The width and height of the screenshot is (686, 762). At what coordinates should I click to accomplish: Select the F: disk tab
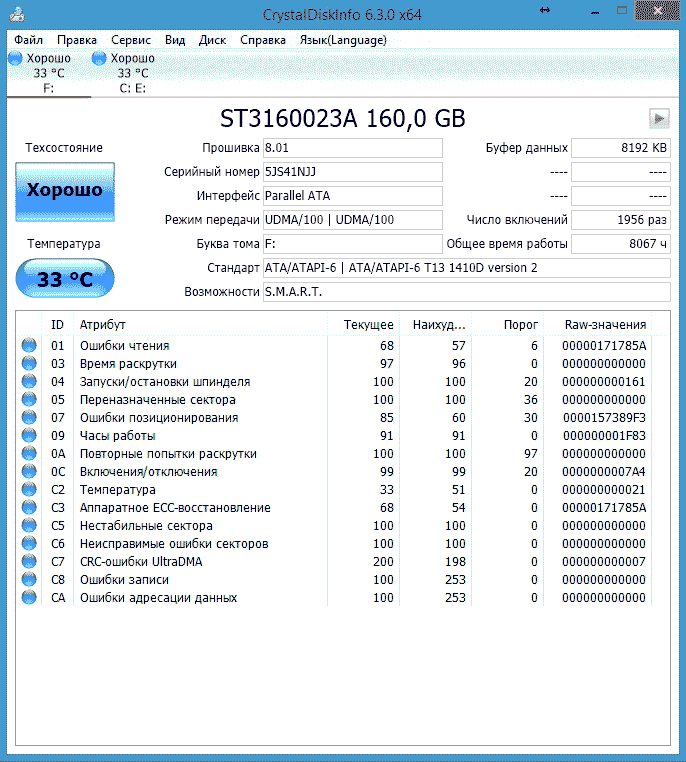49,73
